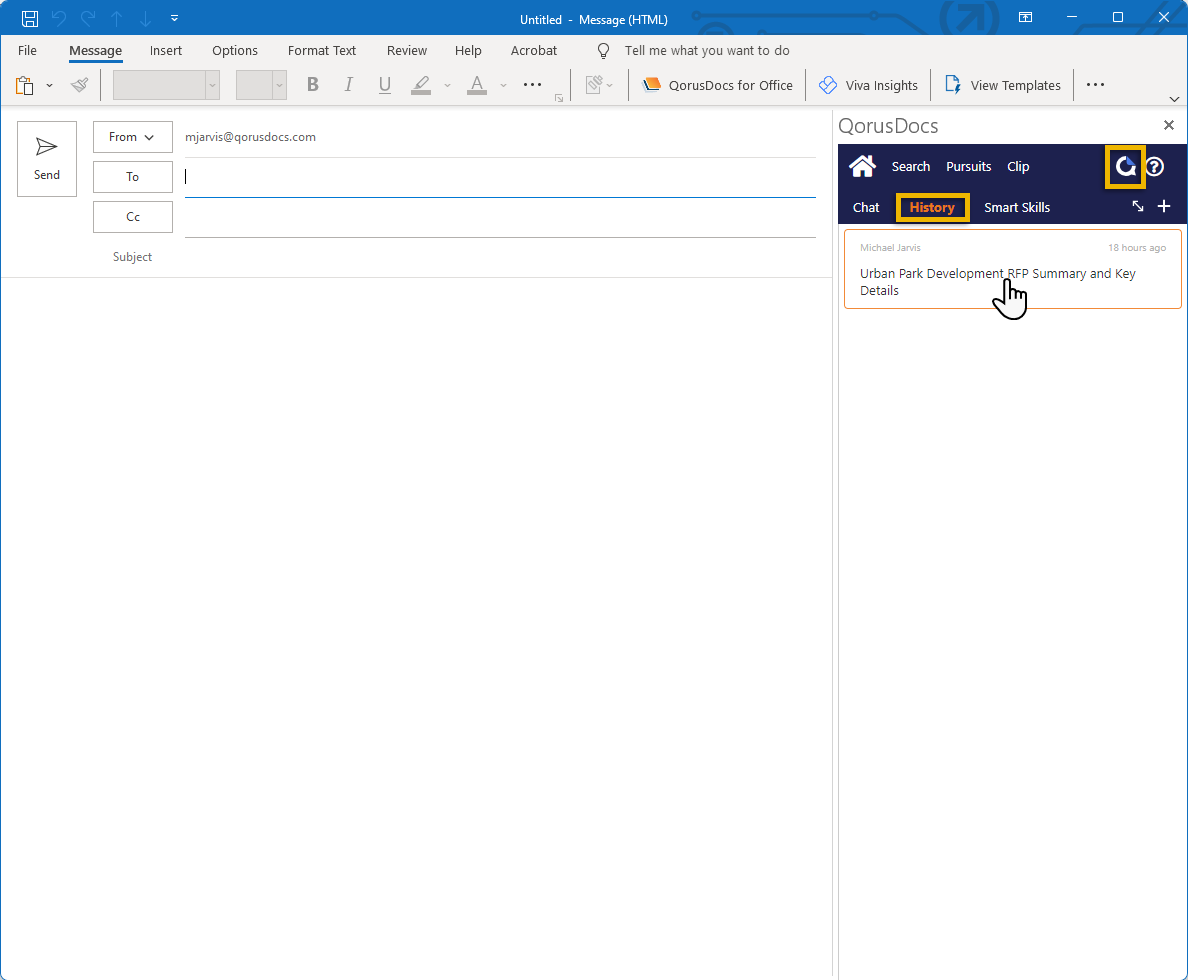Open the font color picker arrow

pyautogui.click(x=503, y=85)
